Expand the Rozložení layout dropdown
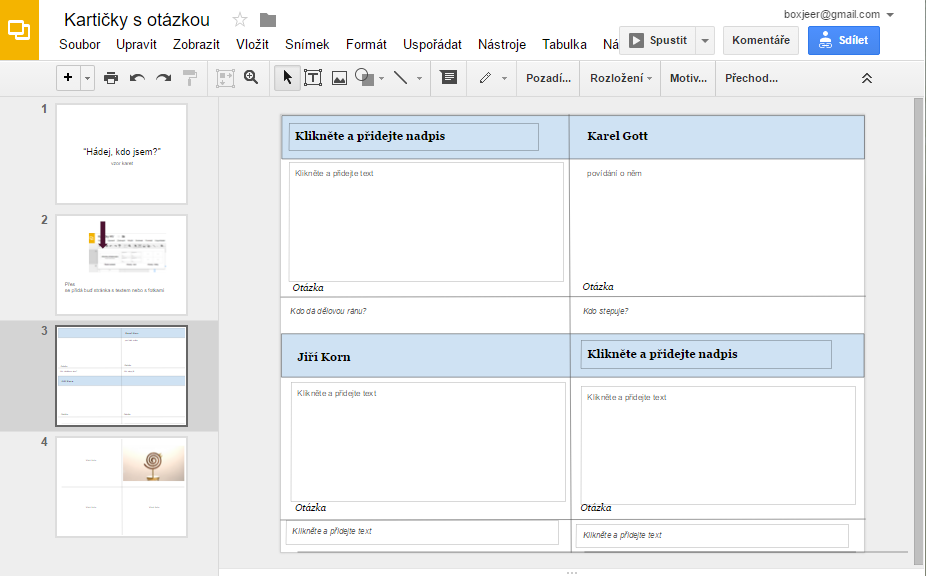Image resolution: width=926 pixels, height=576 pixels. [x=621, y=78]
